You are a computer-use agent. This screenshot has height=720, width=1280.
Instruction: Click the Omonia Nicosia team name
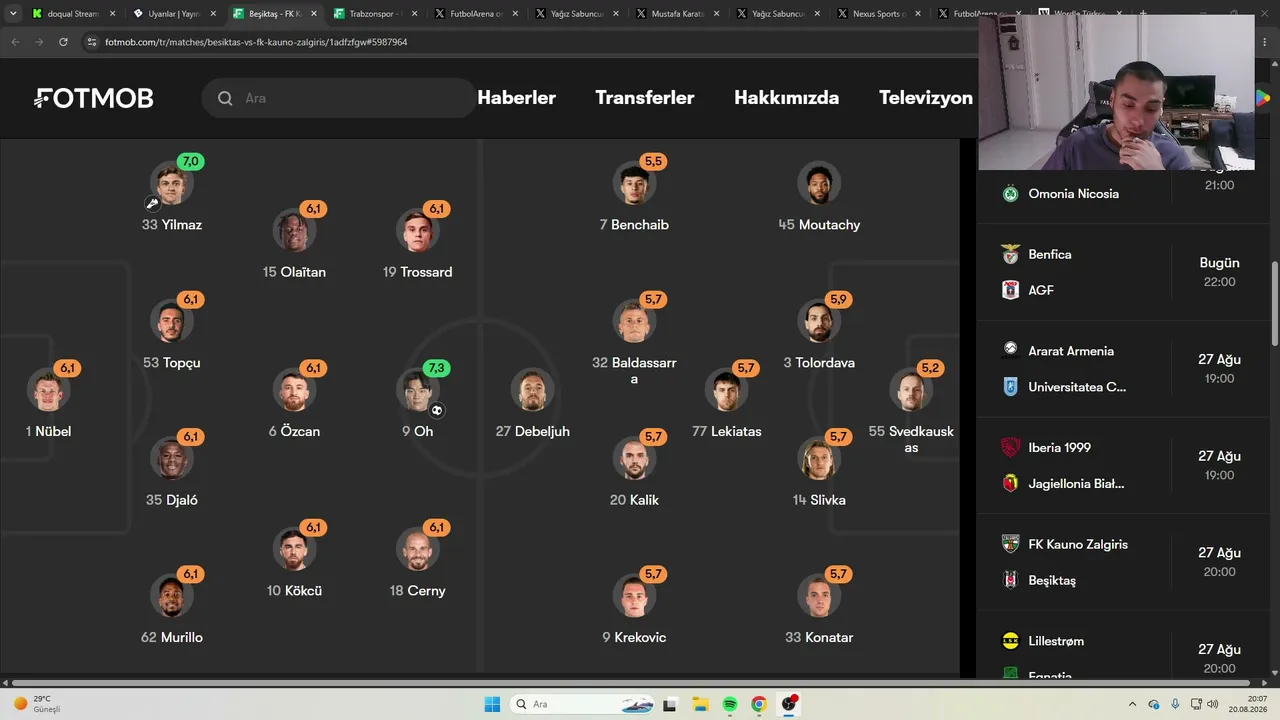1074,194
